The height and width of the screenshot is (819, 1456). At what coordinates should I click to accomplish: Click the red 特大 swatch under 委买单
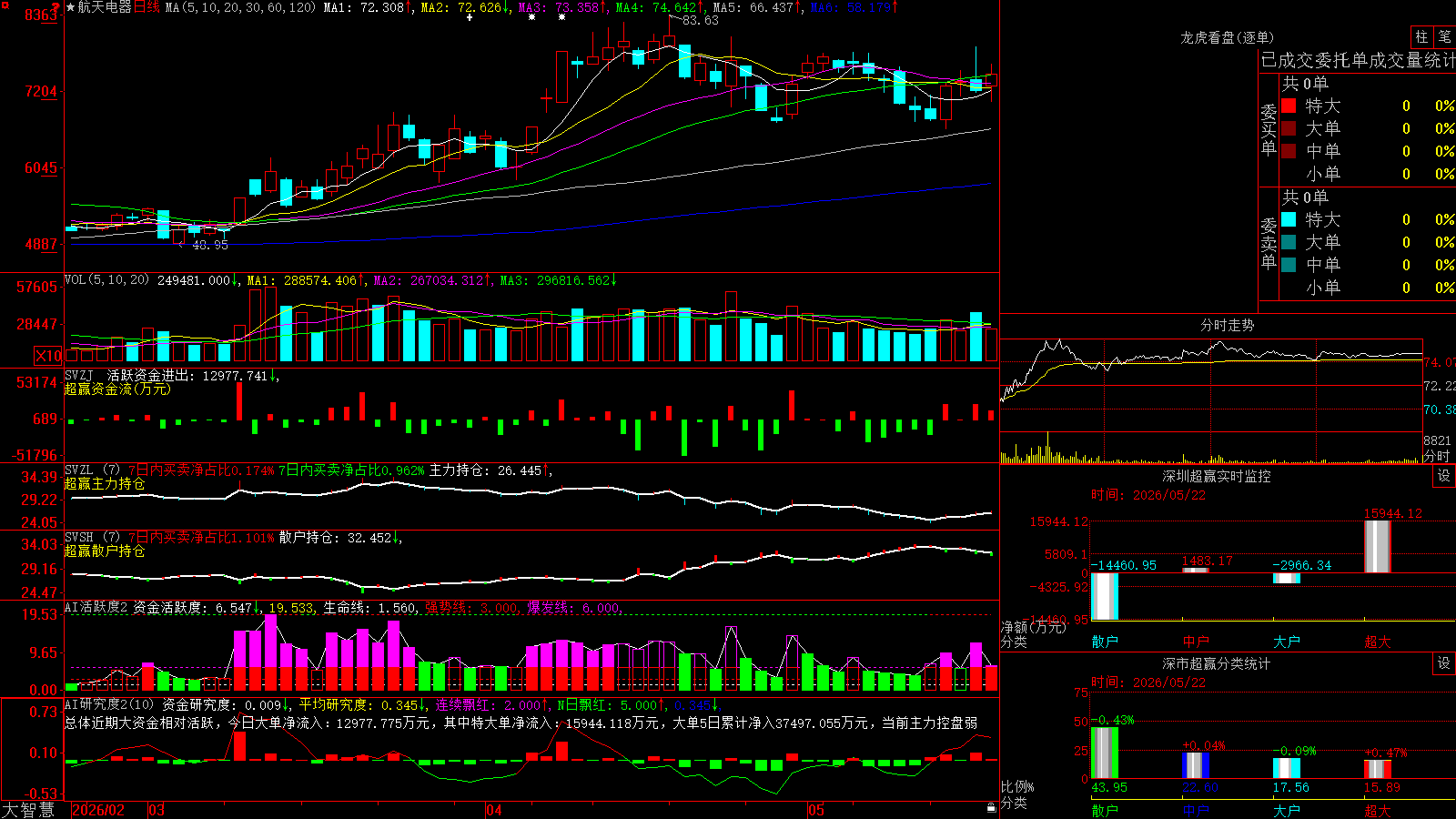coord(1289,106)
